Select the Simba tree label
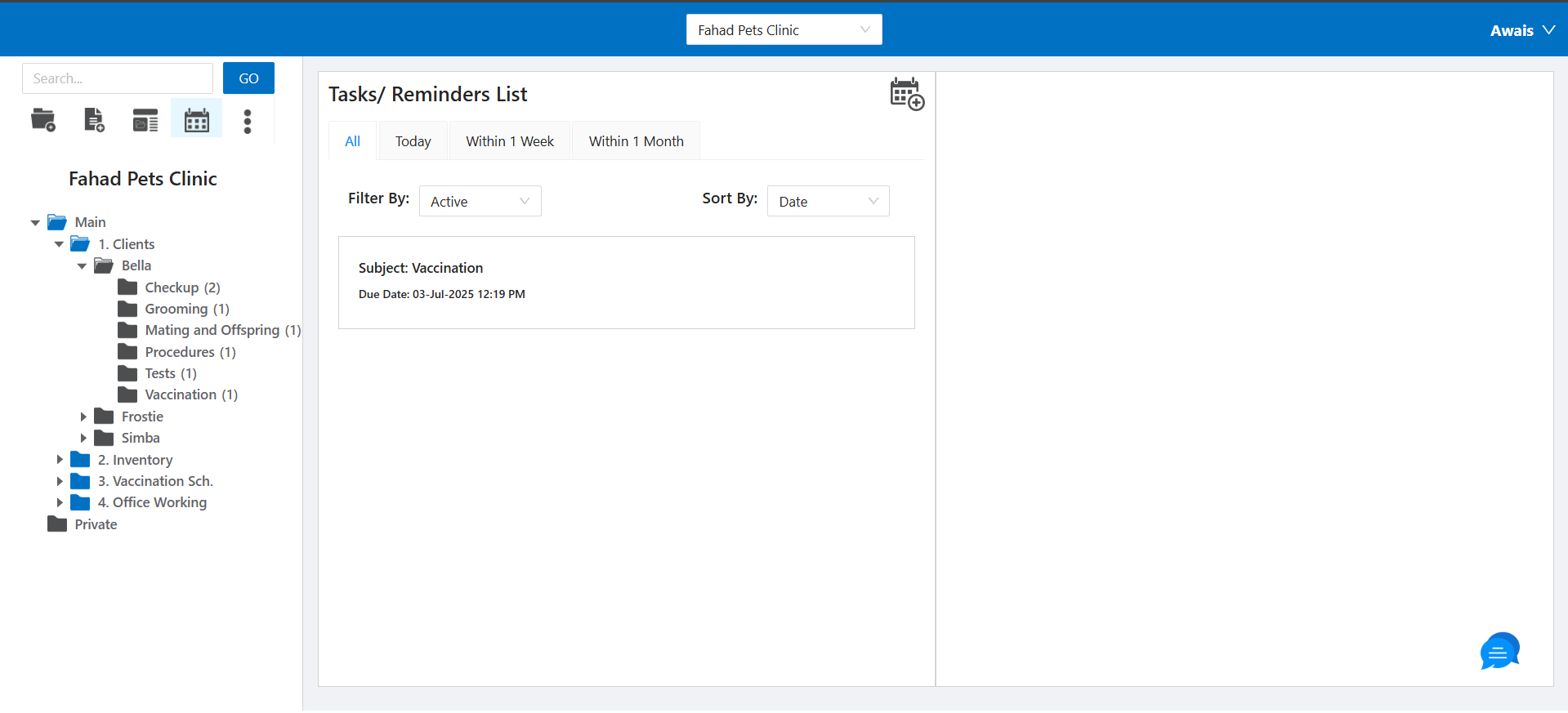Viewport: 1568px width, 713px height. pos(141,438)
